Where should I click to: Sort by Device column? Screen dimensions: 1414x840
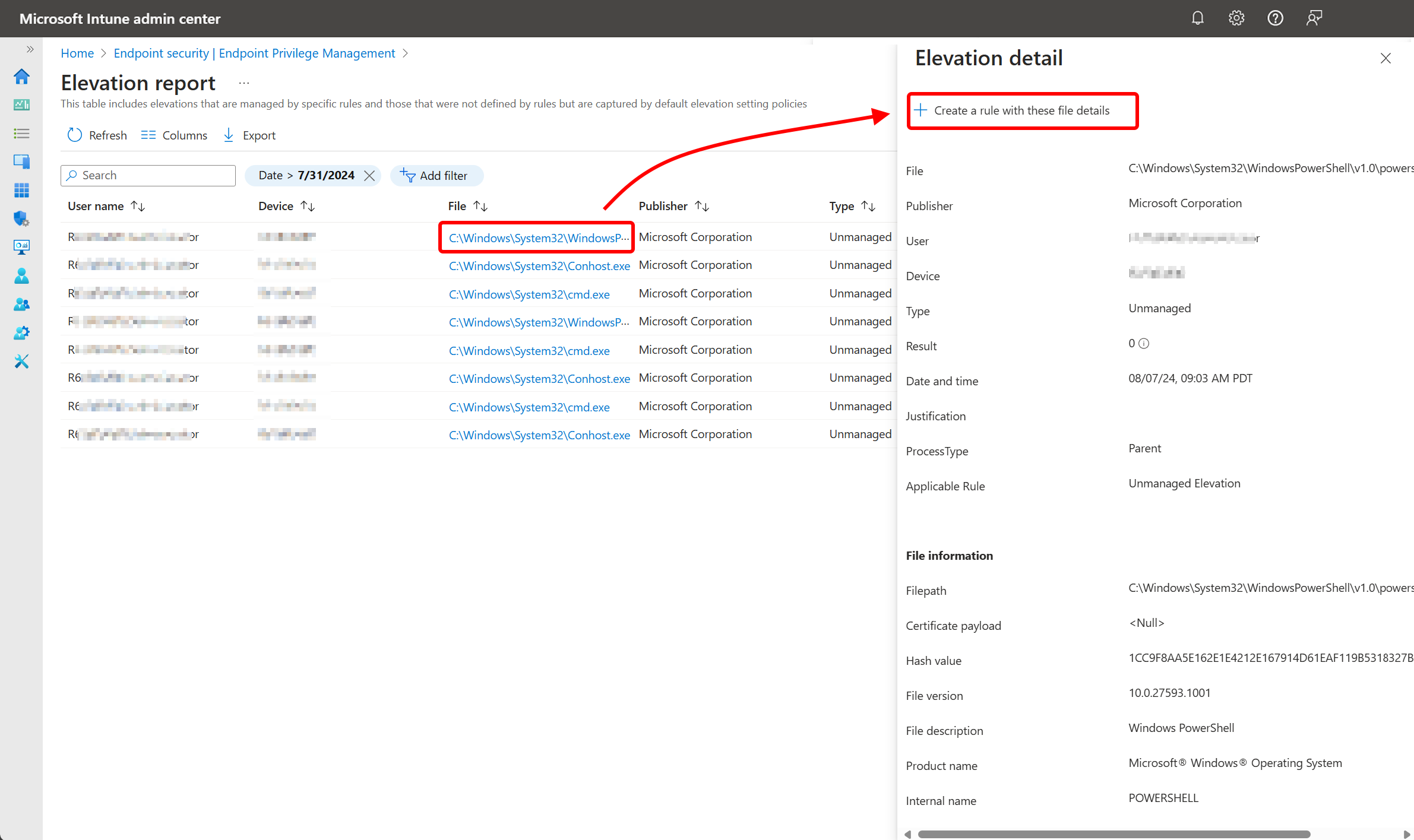tap(286, 206)
